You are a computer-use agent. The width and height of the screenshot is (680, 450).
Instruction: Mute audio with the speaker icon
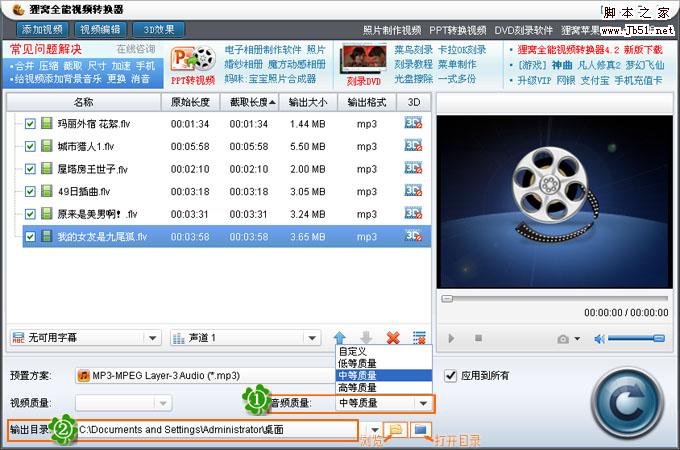[x=599, y=339]
